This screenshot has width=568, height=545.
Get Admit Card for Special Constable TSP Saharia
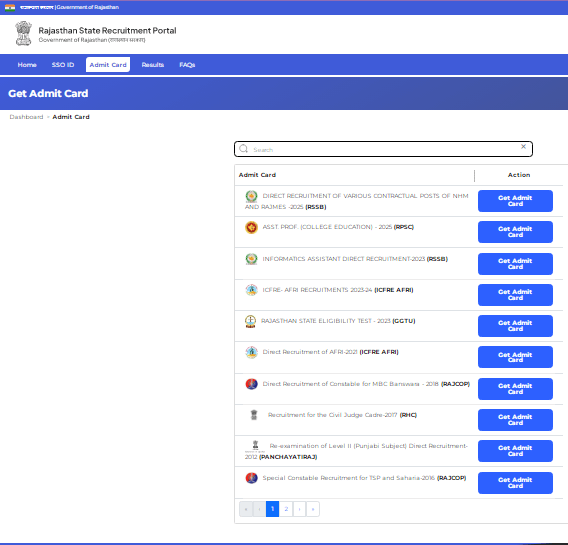point(515,483)
